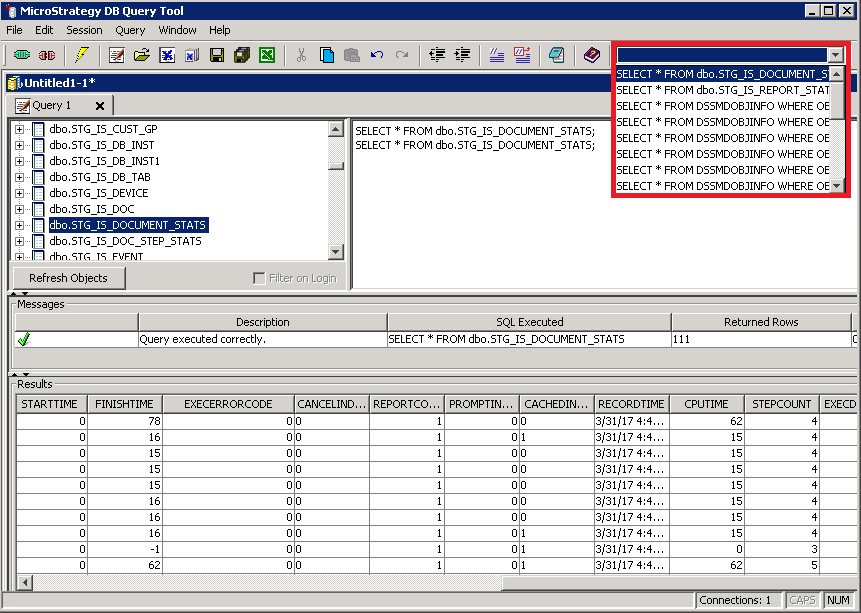Disconnect using the red plug icon
The image size is (861, 613).
47,56
